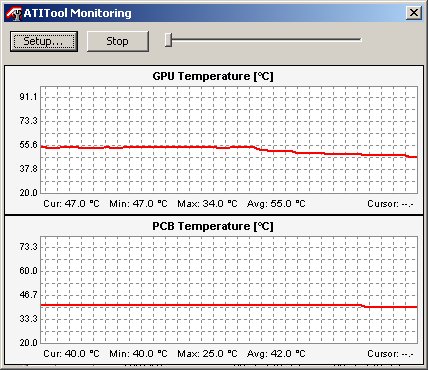Click the ATITool icon in title bar
The width and height of the screenshot is (428, 370).
point(14,13)
